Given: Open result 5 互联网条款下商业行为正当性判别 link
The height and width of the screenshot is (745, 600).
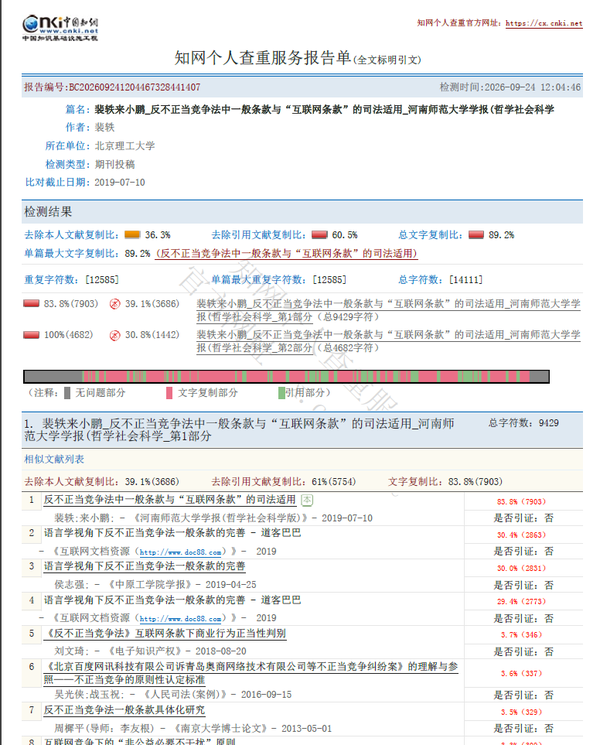Looking at the screenshot, I should click(165, 633).
